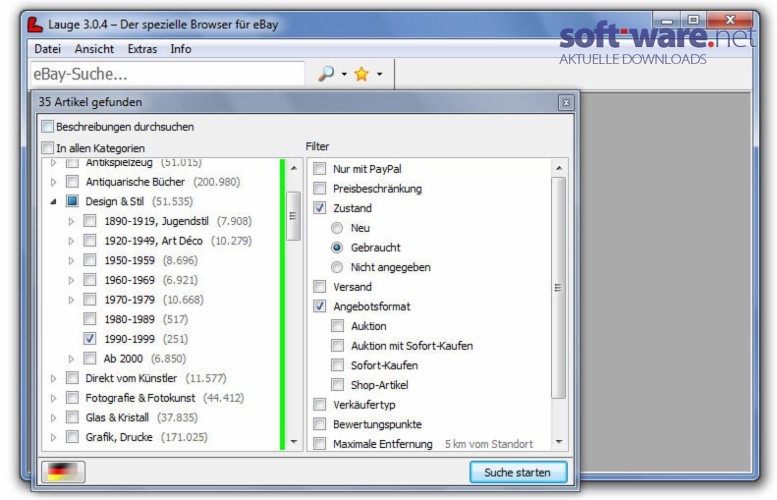Expand Antiquarische Bücher tree node
777x500 pixels.
[54, 182]
